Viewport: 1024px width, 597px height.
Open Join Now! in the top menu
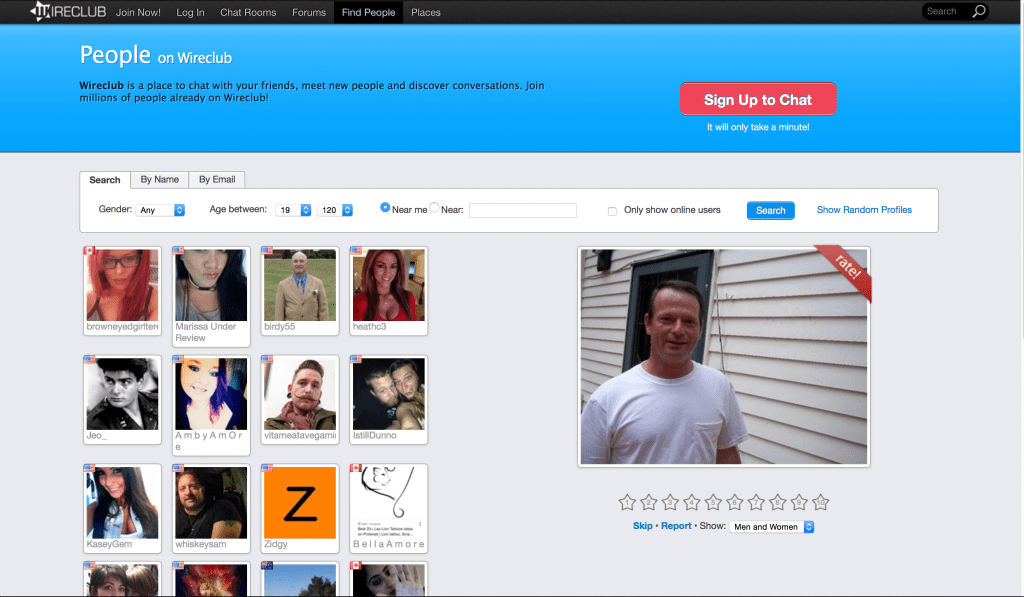click(138, 12)
